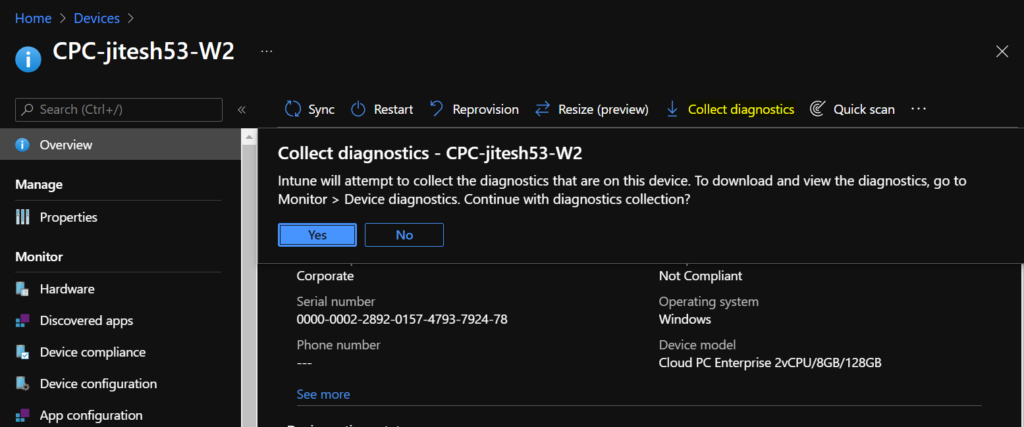
Task: Click the Collect diagnostics dialog heading
Action: click(x=430, y=153)
